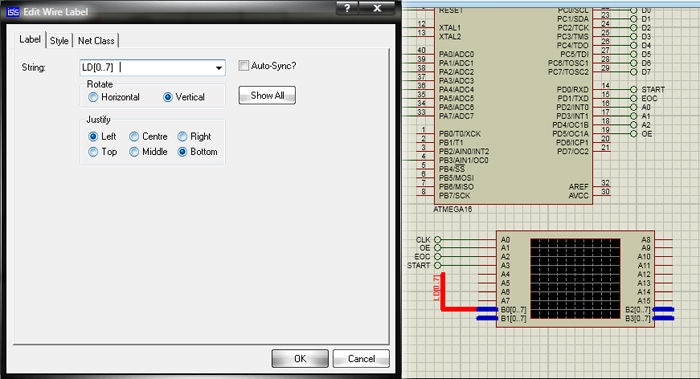Enable the Auto-Sync checkbox
The width and height of the screenshot is (700, 379).
pyautogui.click(x=243, y=66)
